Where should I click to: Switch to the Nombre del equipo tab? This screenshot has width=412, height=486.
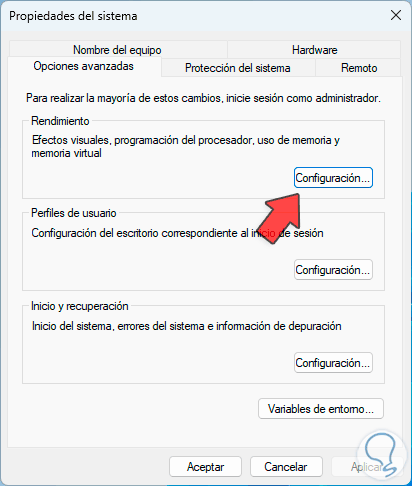pyautogui.click(x=117, y=50)
